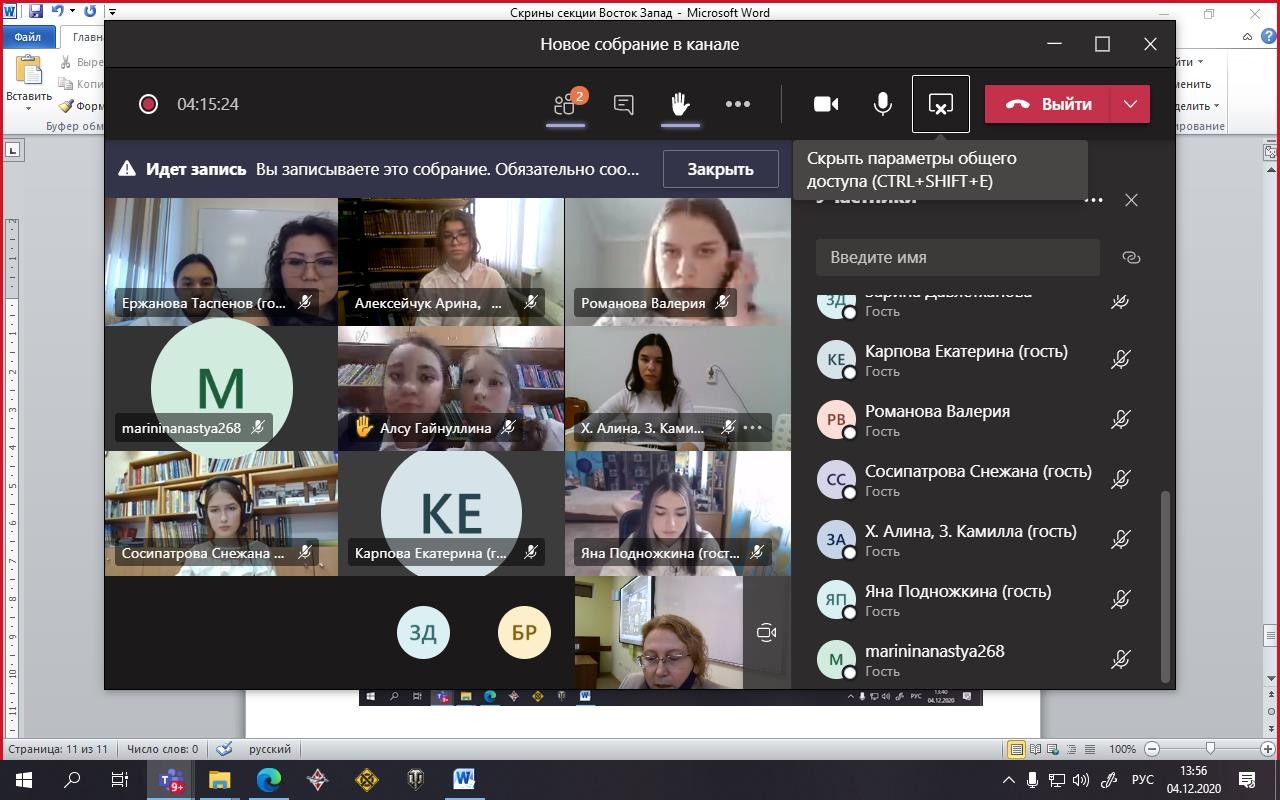The image size is (1280, 800).
Task: Expand the dropdown arrow beside Выйти
Action: [x=1130, y=104]
